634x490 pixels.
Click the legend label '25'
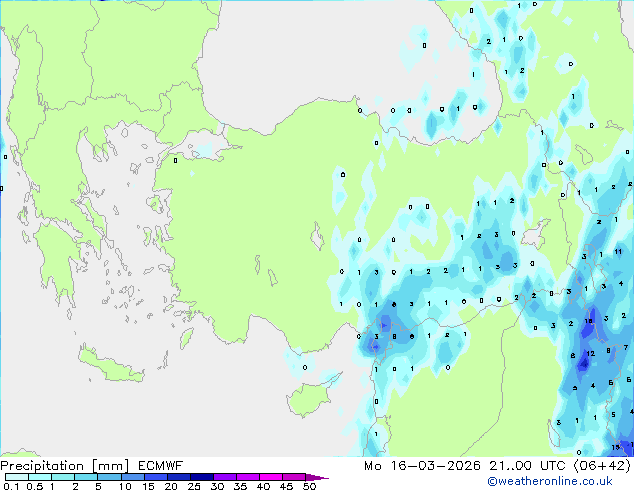pyautogui.click(x=194, y=486)
